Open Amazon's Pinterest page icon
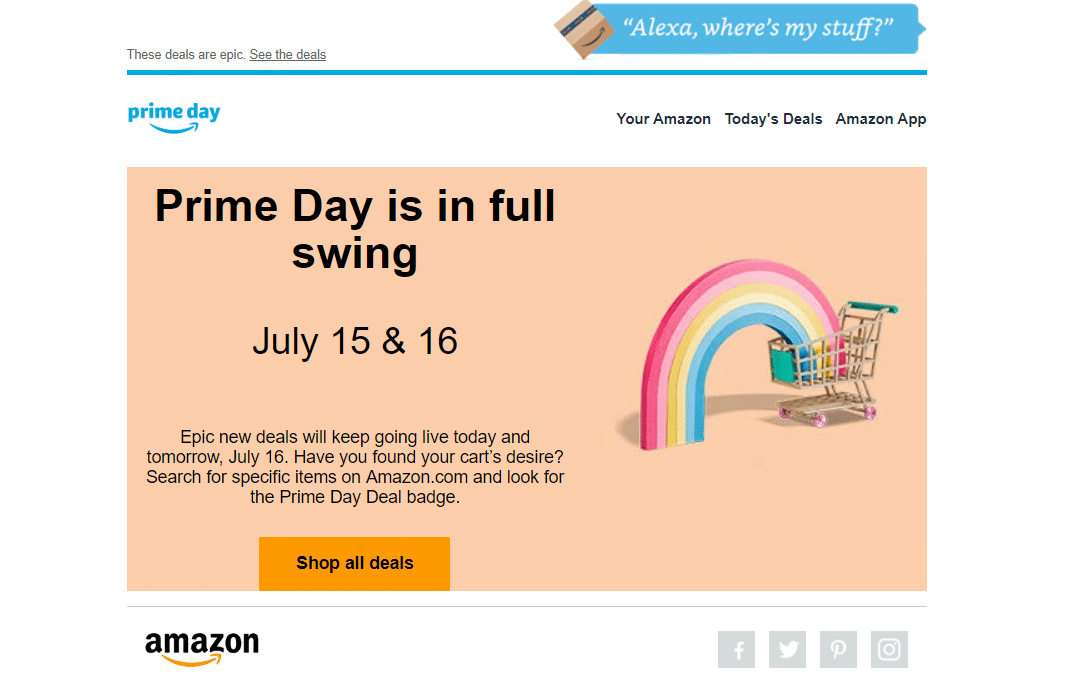 tap(838, 649)
